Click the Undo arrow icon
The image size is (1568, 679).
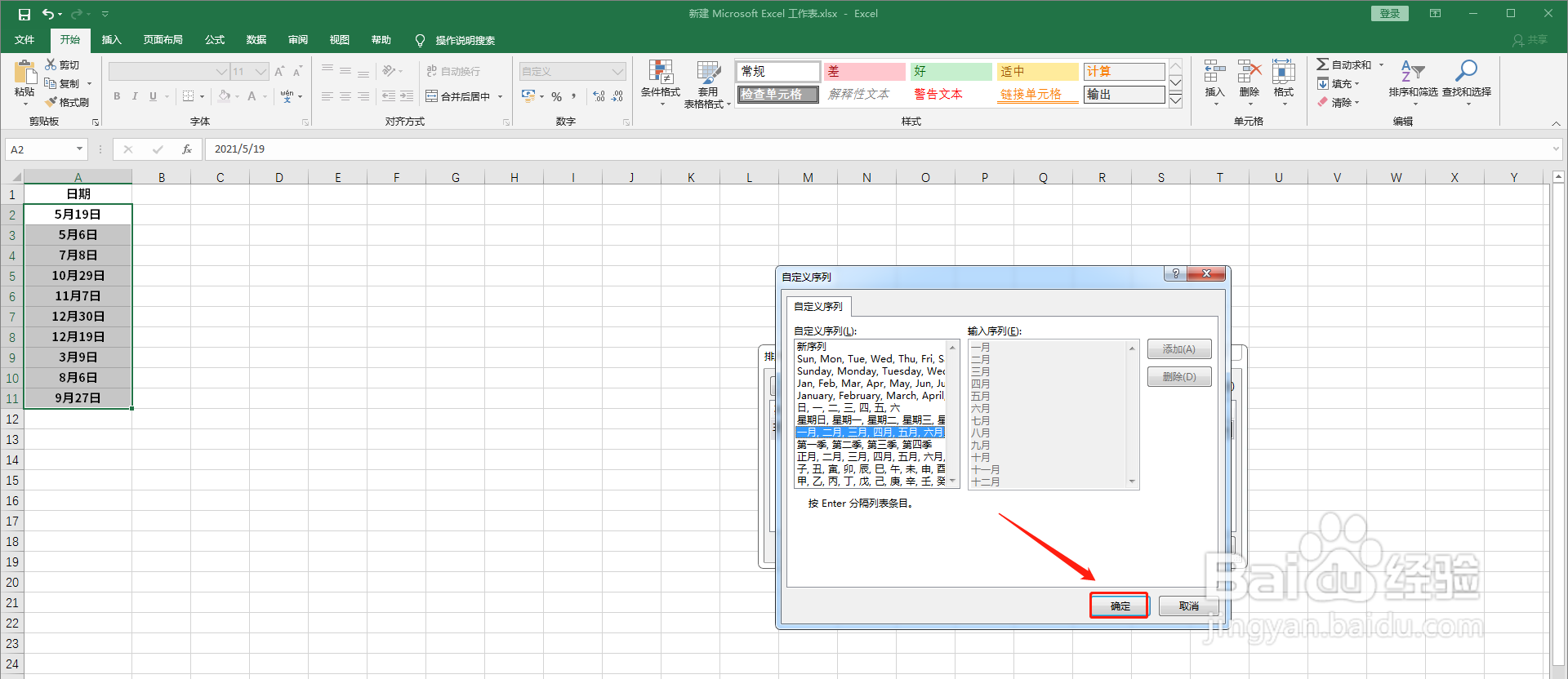(x=48, y=14)
